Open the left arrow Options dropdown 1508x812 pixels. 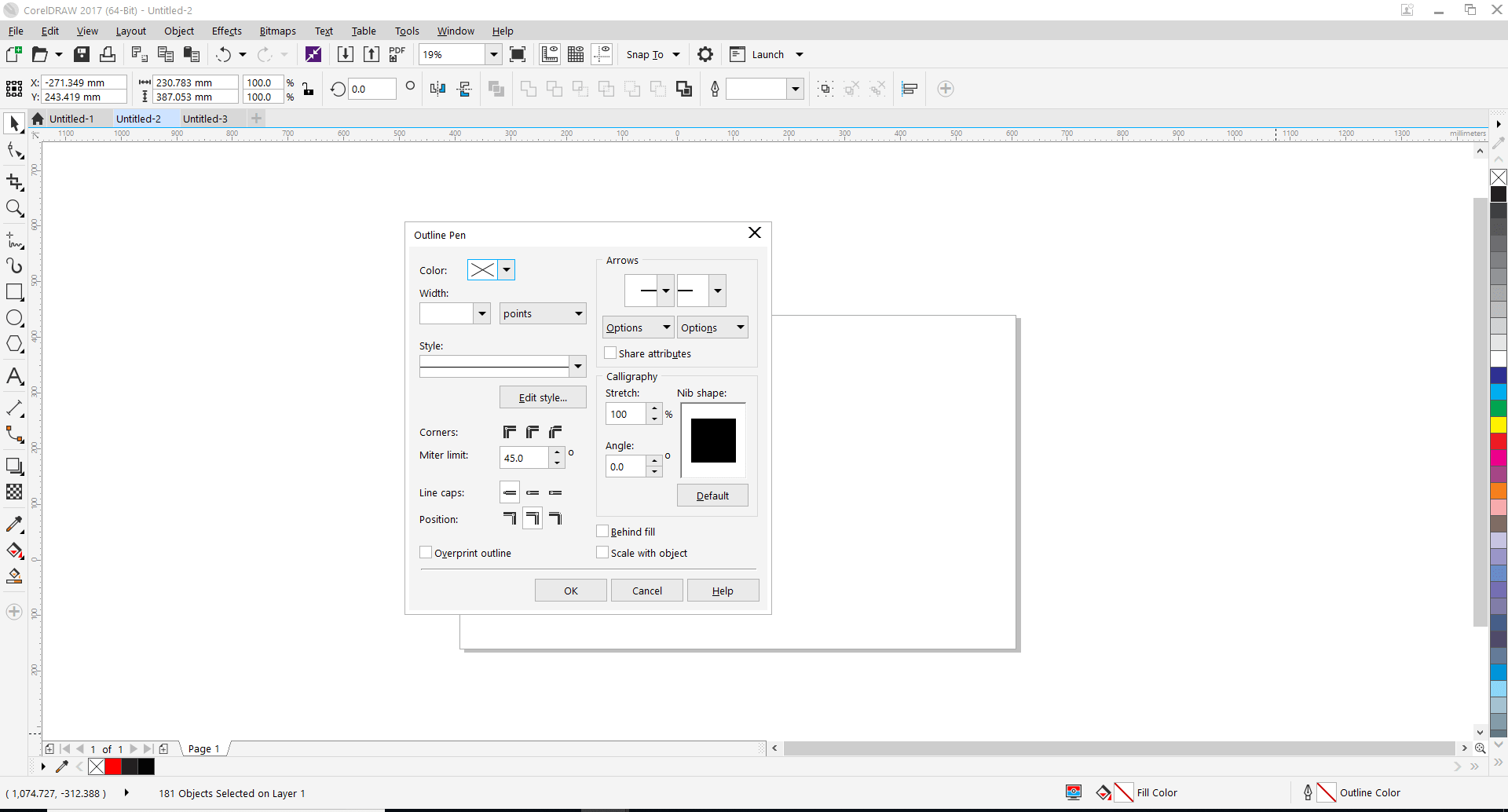(638, 327)
